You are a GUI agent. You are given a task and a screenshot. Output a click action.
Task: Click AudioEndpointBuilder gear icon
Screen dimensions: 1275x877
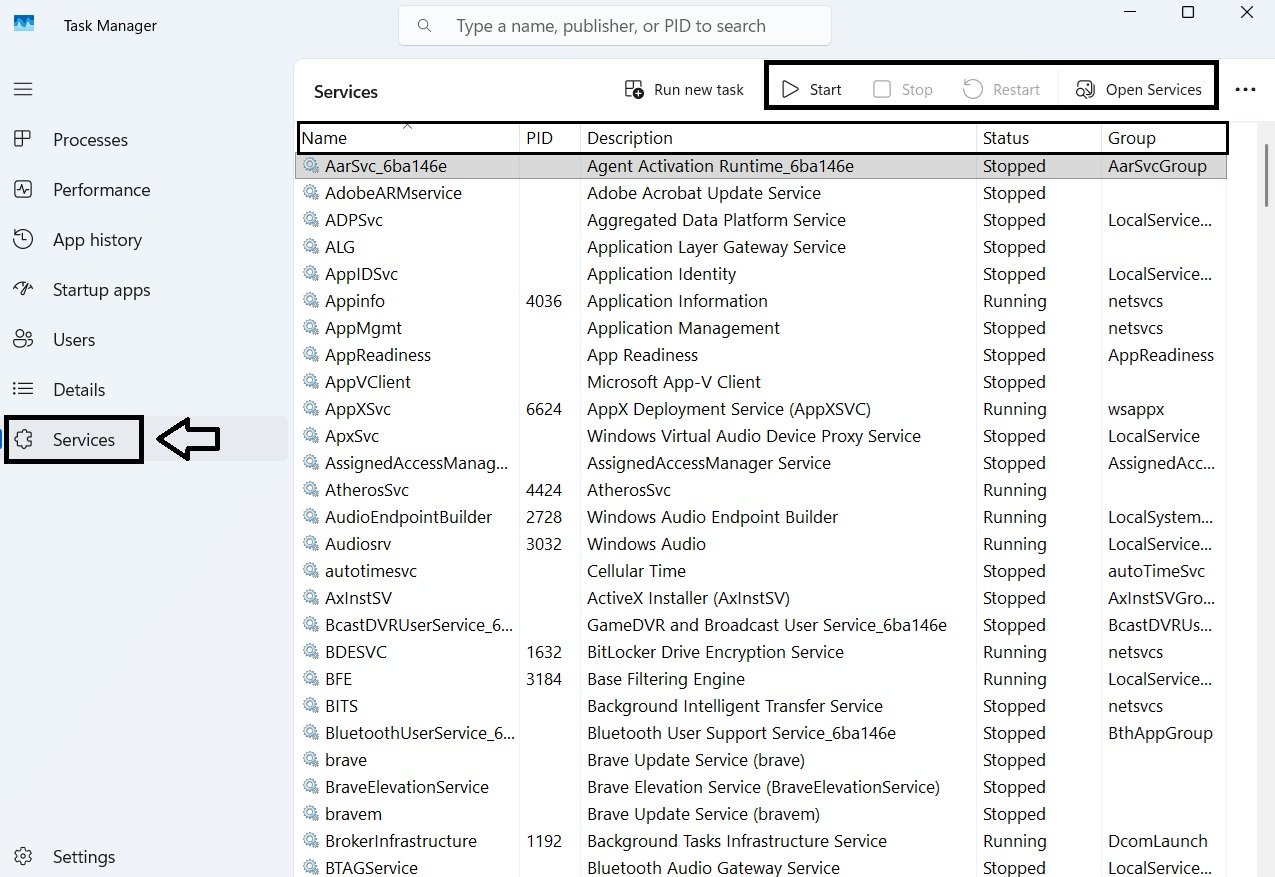pyautogui.click(x=311, y=517)
